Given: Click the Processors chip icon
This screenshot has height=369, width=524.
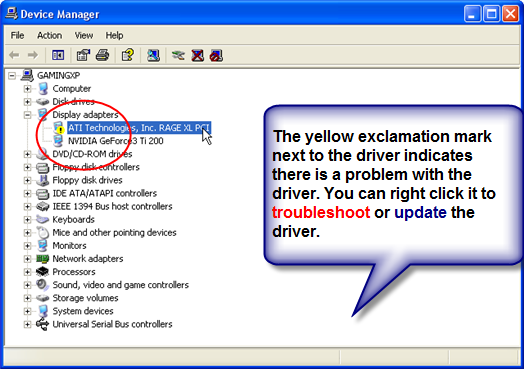Looking at the screenshot, I should pos(42,271).
